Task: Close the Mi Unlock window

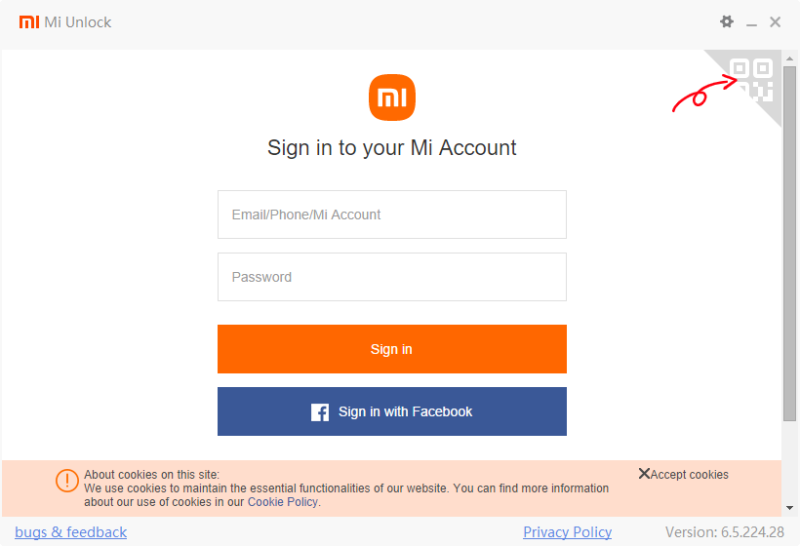Action: [775, 22]
